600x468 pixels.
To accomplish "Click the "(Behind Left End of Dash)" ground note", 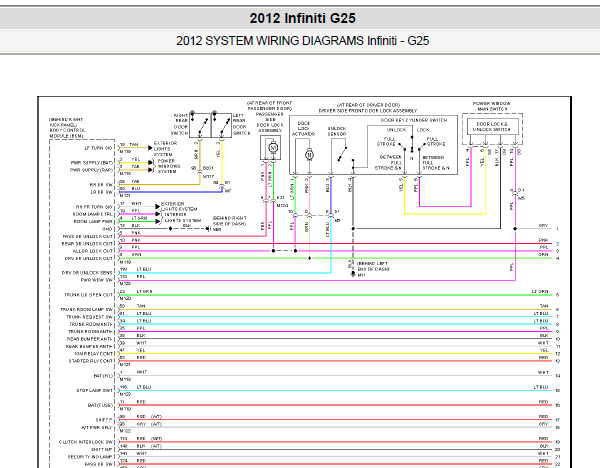I will coord(373,266).
